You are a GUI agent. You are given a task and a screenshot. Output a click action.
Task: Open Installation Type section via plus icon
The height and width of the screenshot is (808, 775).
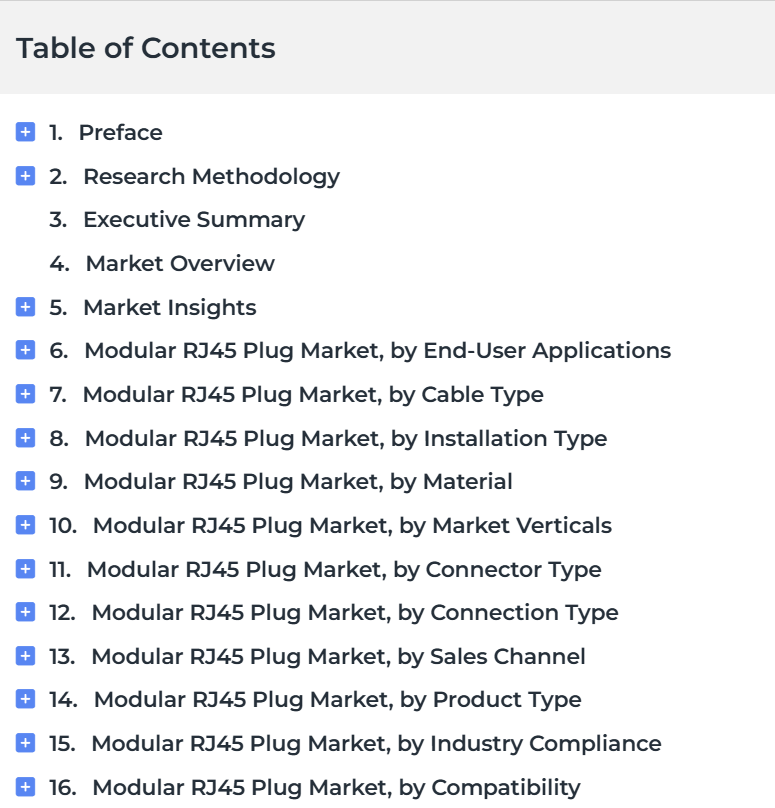[25, 438]
